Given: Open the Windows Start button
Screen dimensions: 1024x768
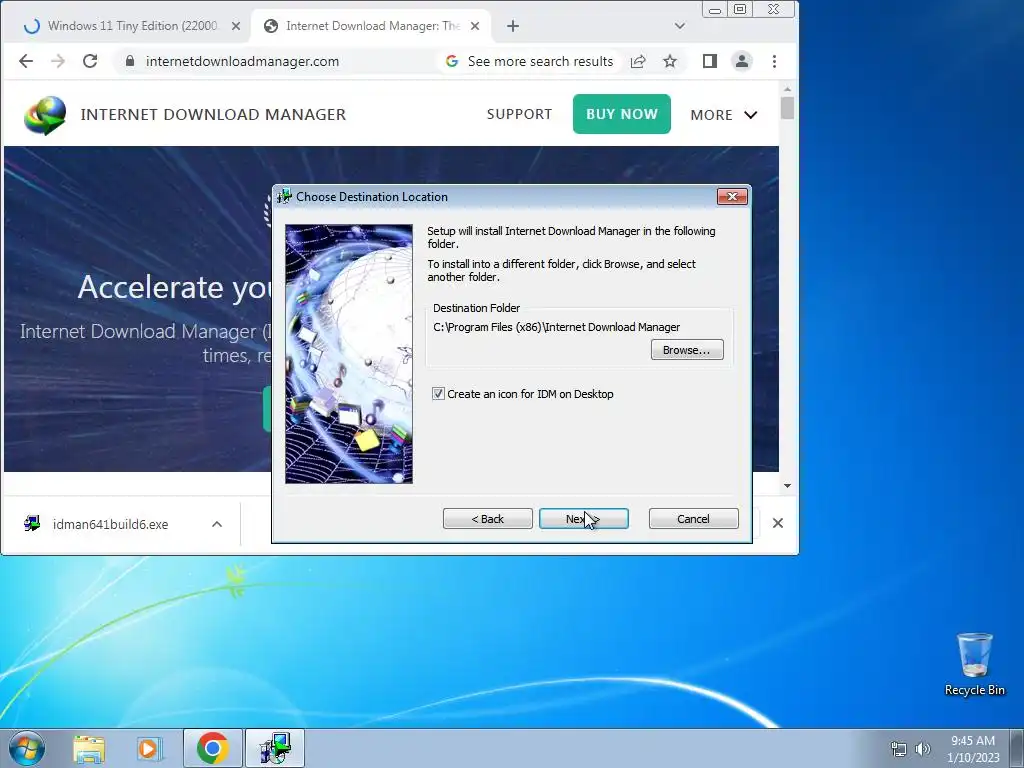Looking at the screenshot, I should (27, 748).
